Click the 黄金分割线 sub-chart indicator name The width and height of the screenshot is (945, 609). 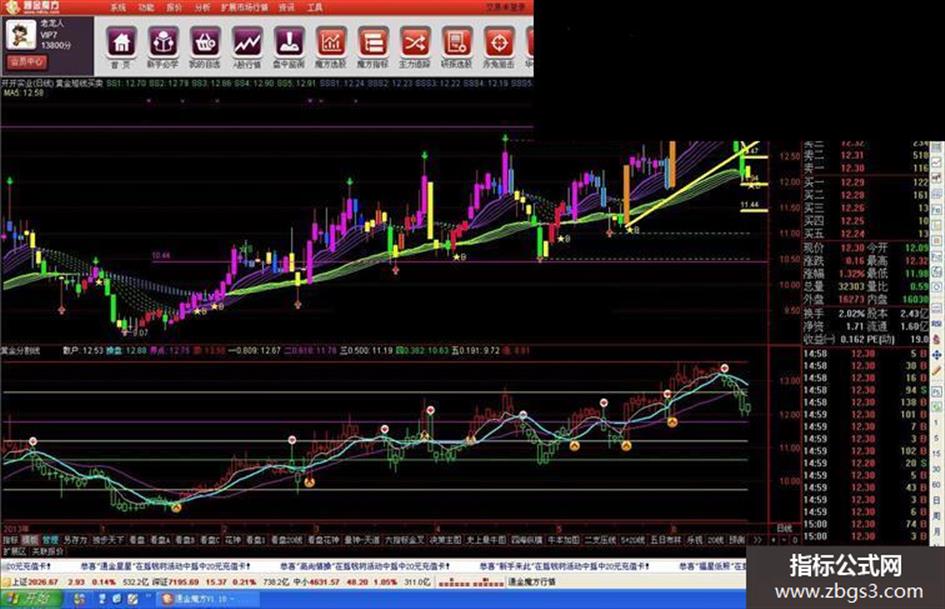[20, 350]
